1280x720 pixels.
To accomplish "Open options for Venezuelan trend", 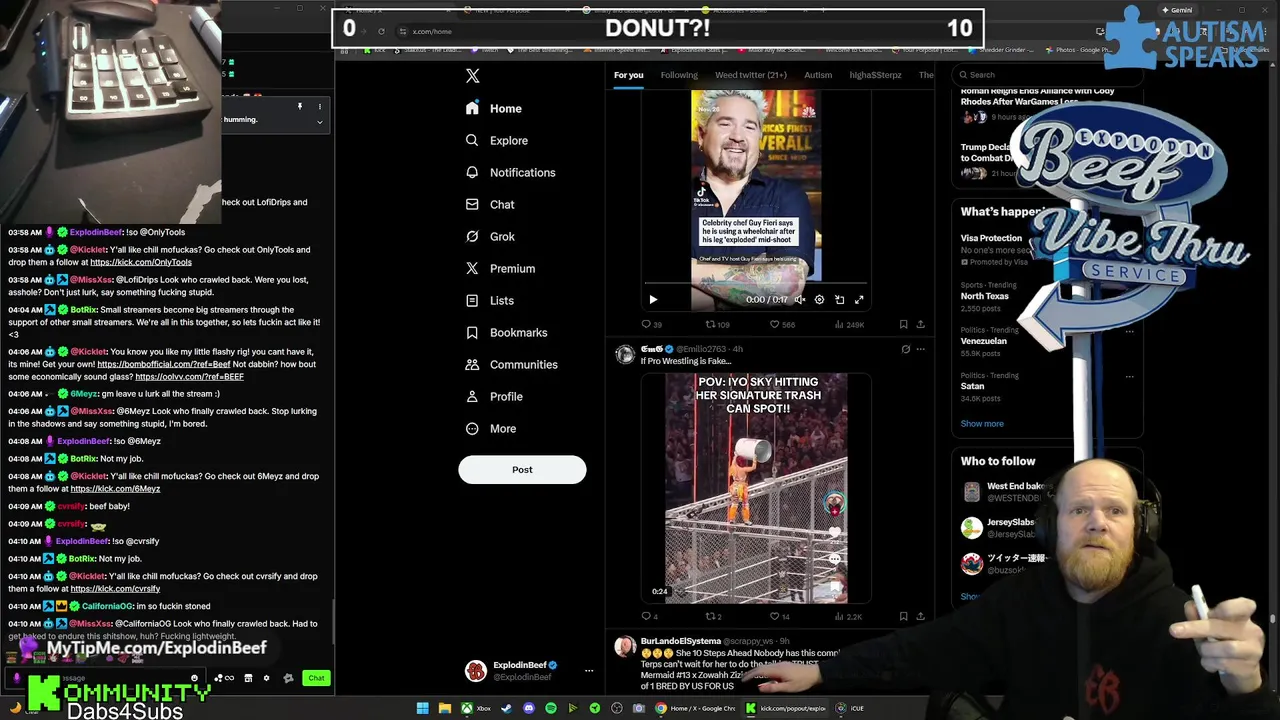I will pyautogui.click(x=1129, y=330).
